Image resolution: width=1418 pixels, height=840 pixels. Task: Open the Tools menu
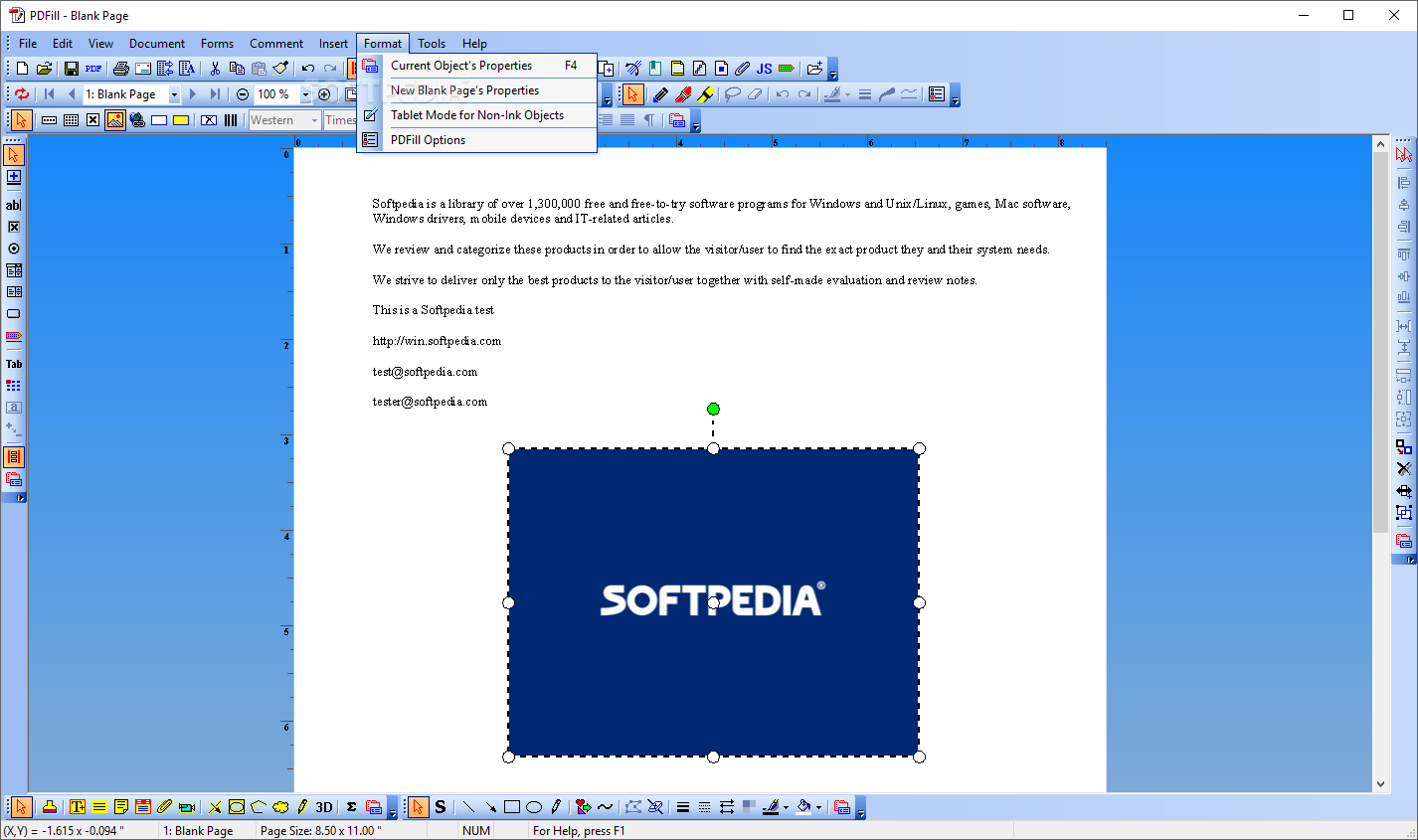pos(432,44)
